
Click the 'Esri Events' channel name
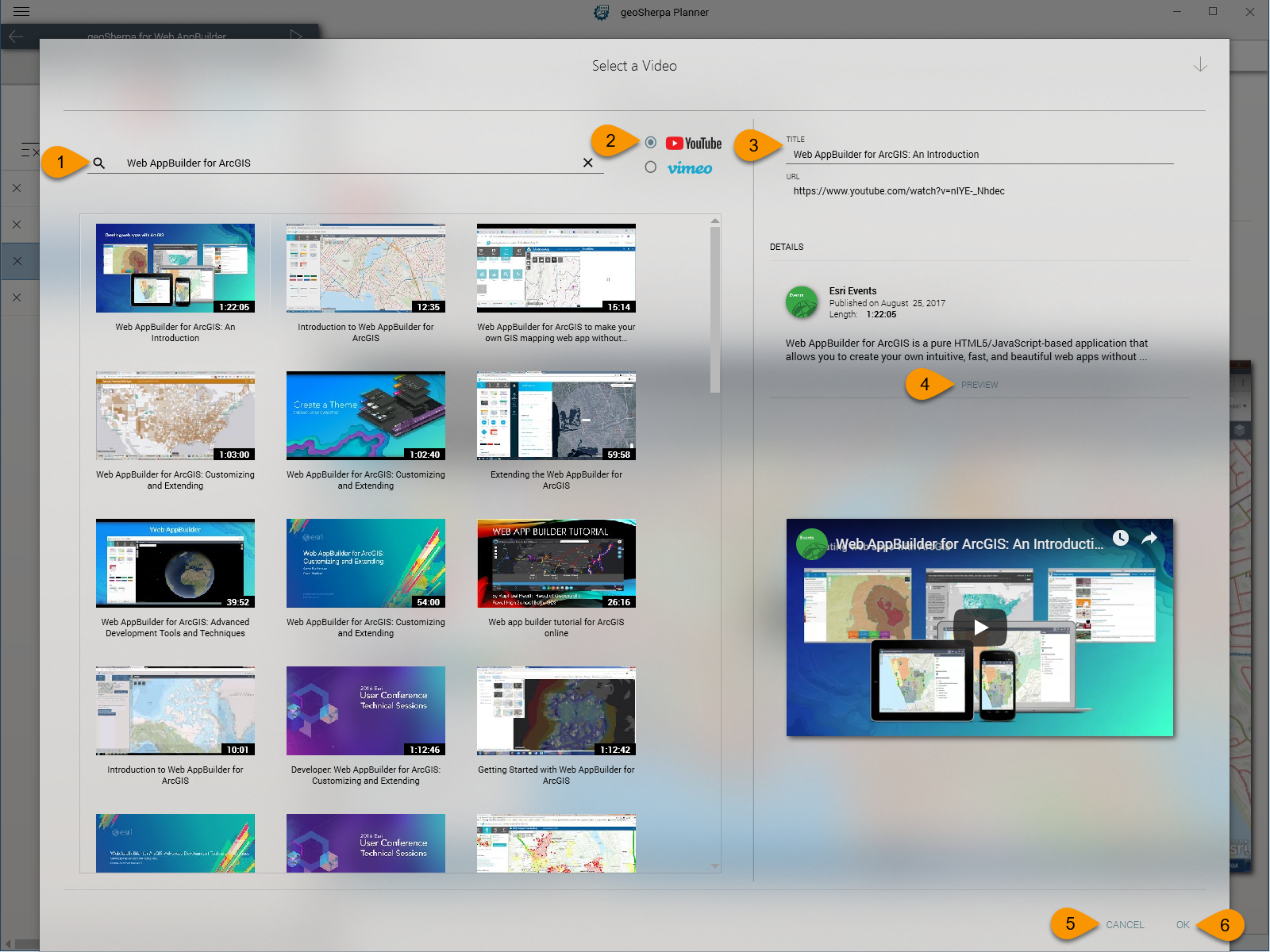(x=852, y=291)
